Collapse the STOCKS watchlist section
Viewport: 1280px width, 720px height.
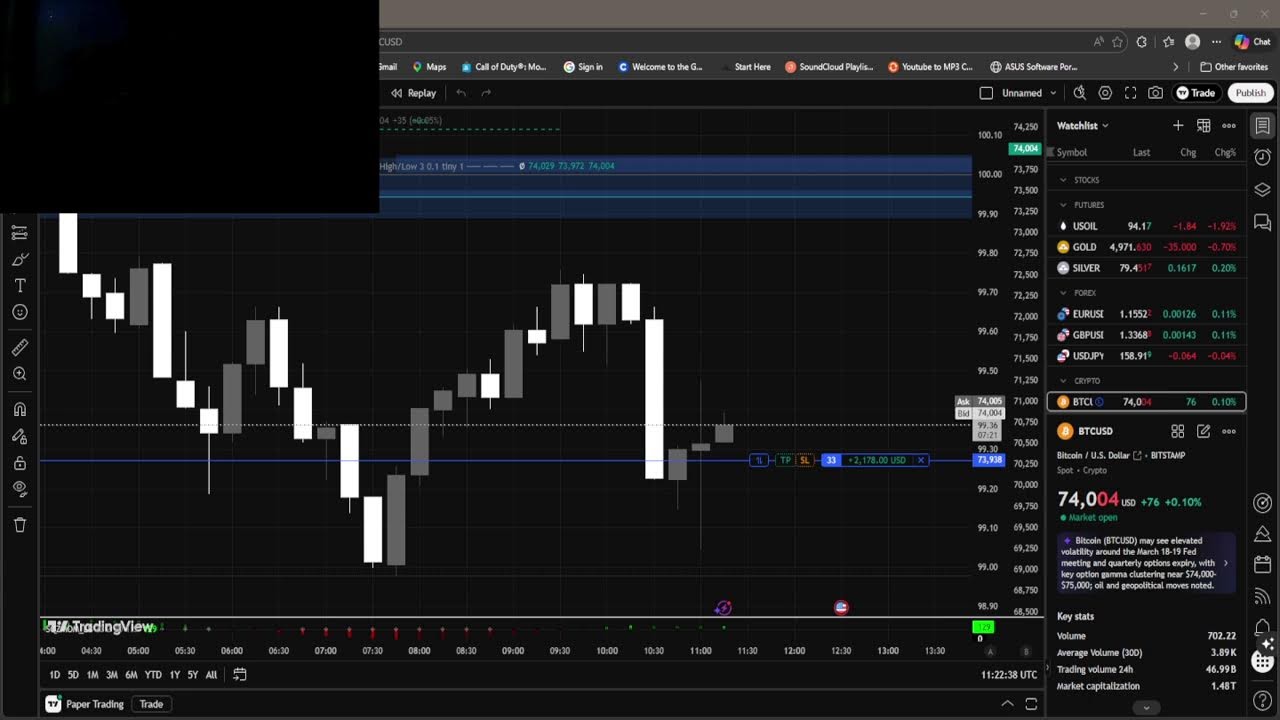(1063, 180)
